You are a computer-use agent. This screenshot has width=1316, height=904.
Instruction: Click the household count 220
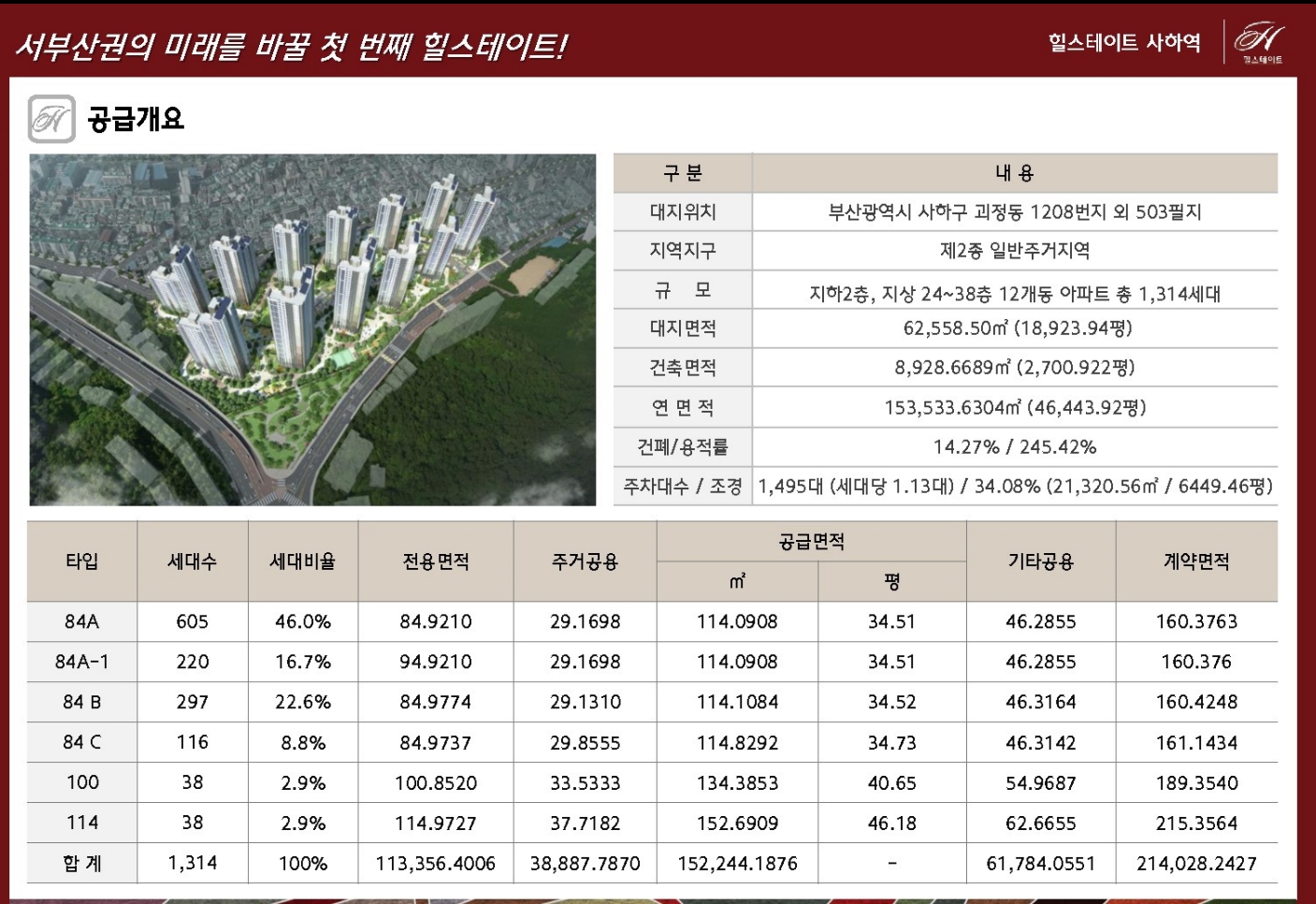pos(193,662)
